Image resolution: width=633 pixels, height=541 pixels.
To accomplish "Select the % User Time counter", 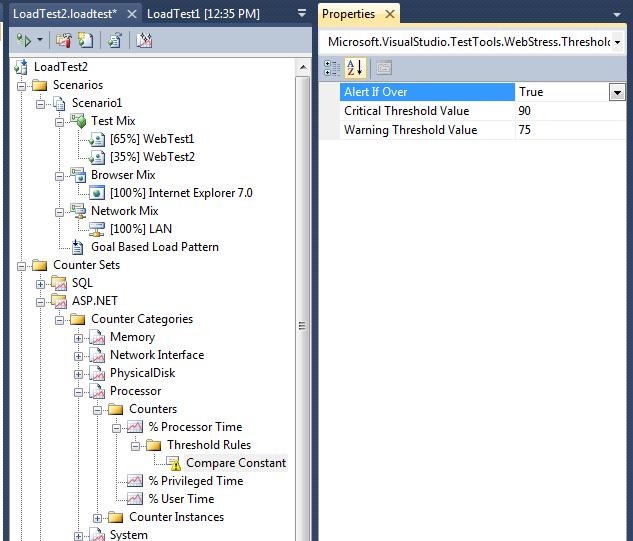I will 181,499.
